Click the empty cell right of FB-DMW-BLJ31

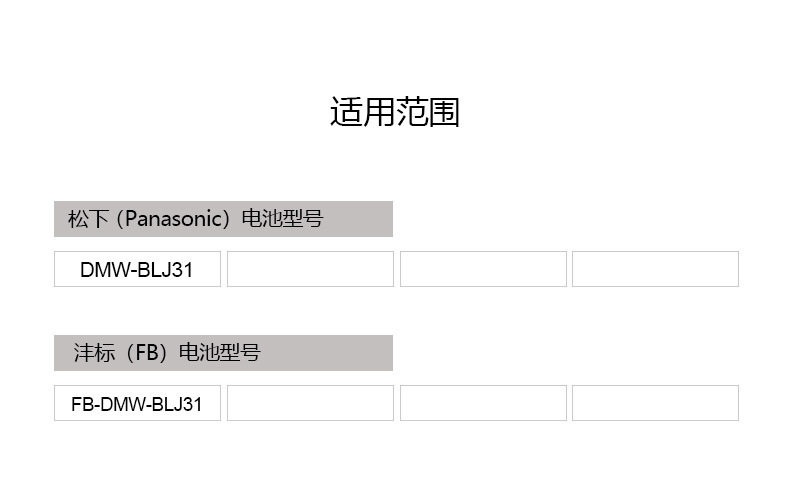(x=310, y=403)
